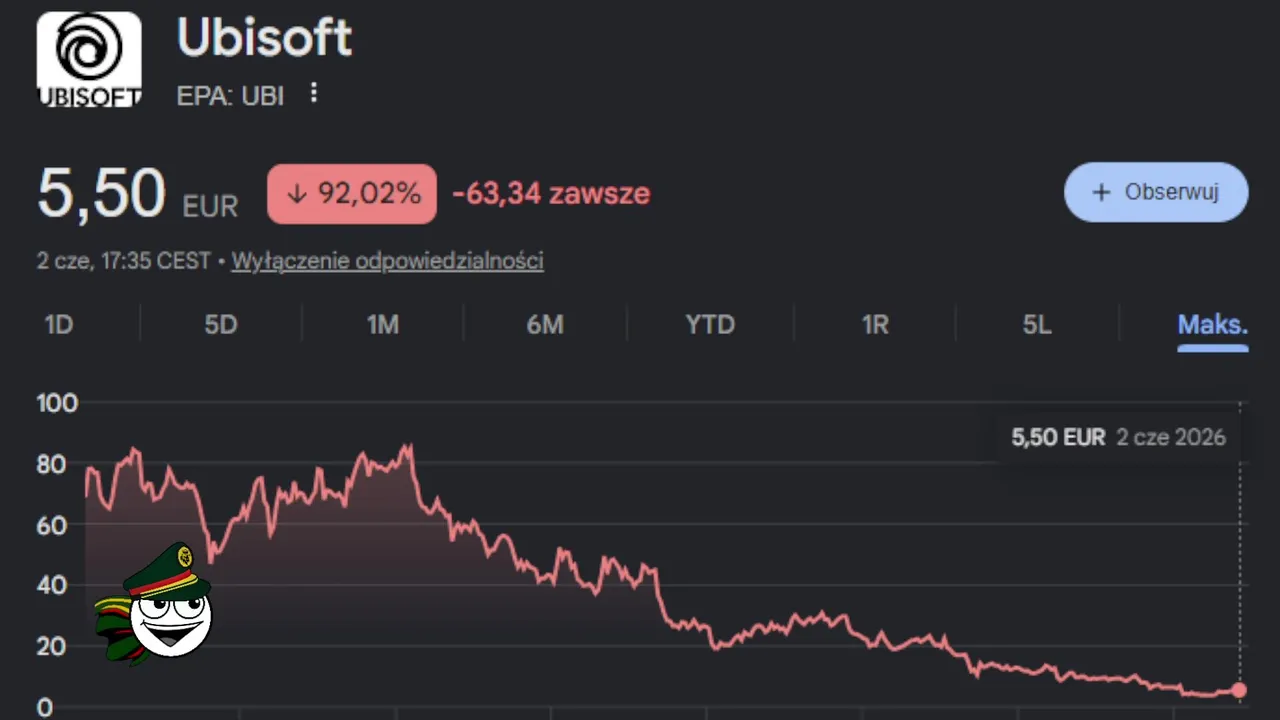
Task: Click the endpoint dot on the price chart
Action: coord(1239,690)
